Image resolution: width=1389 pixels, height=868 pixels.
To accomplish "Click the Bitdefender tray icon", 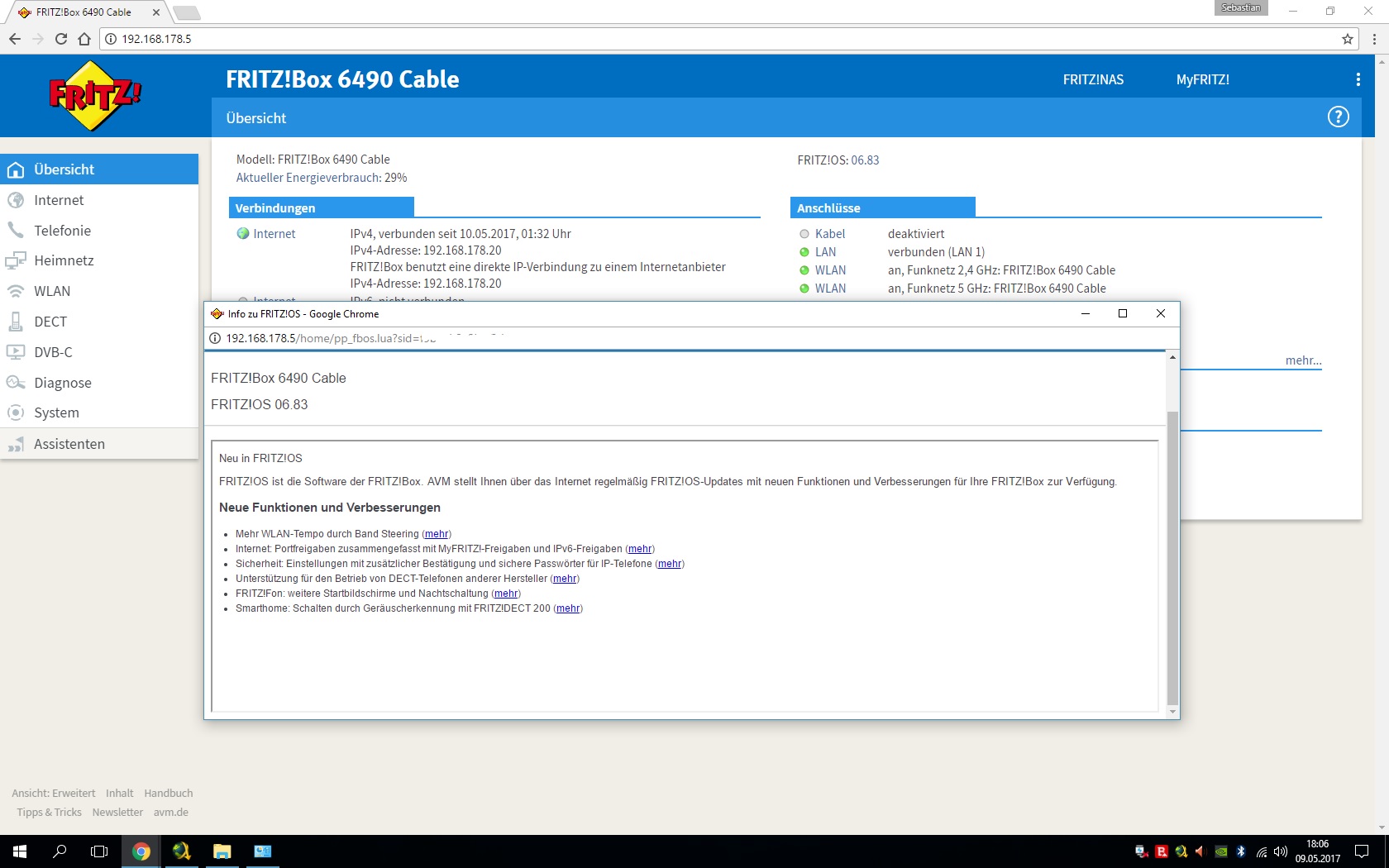I will point(1162,851).
